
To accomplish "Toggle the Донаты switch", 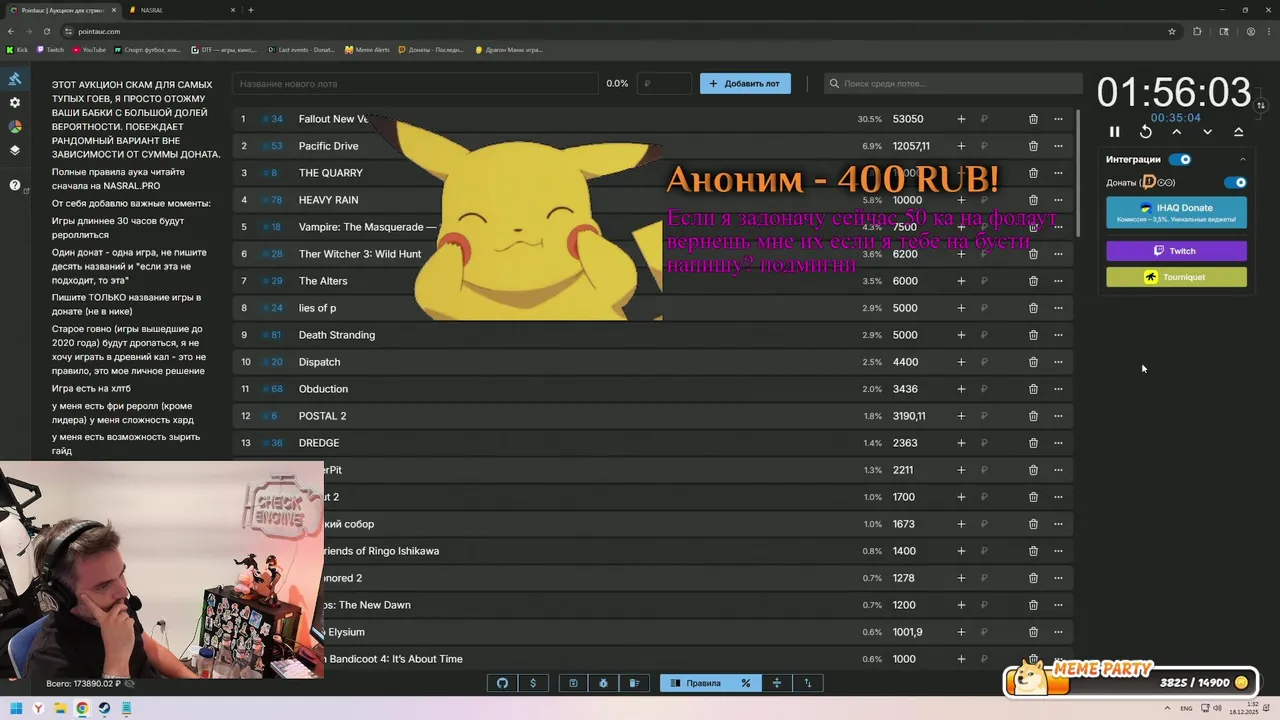I will point(1236,182).
